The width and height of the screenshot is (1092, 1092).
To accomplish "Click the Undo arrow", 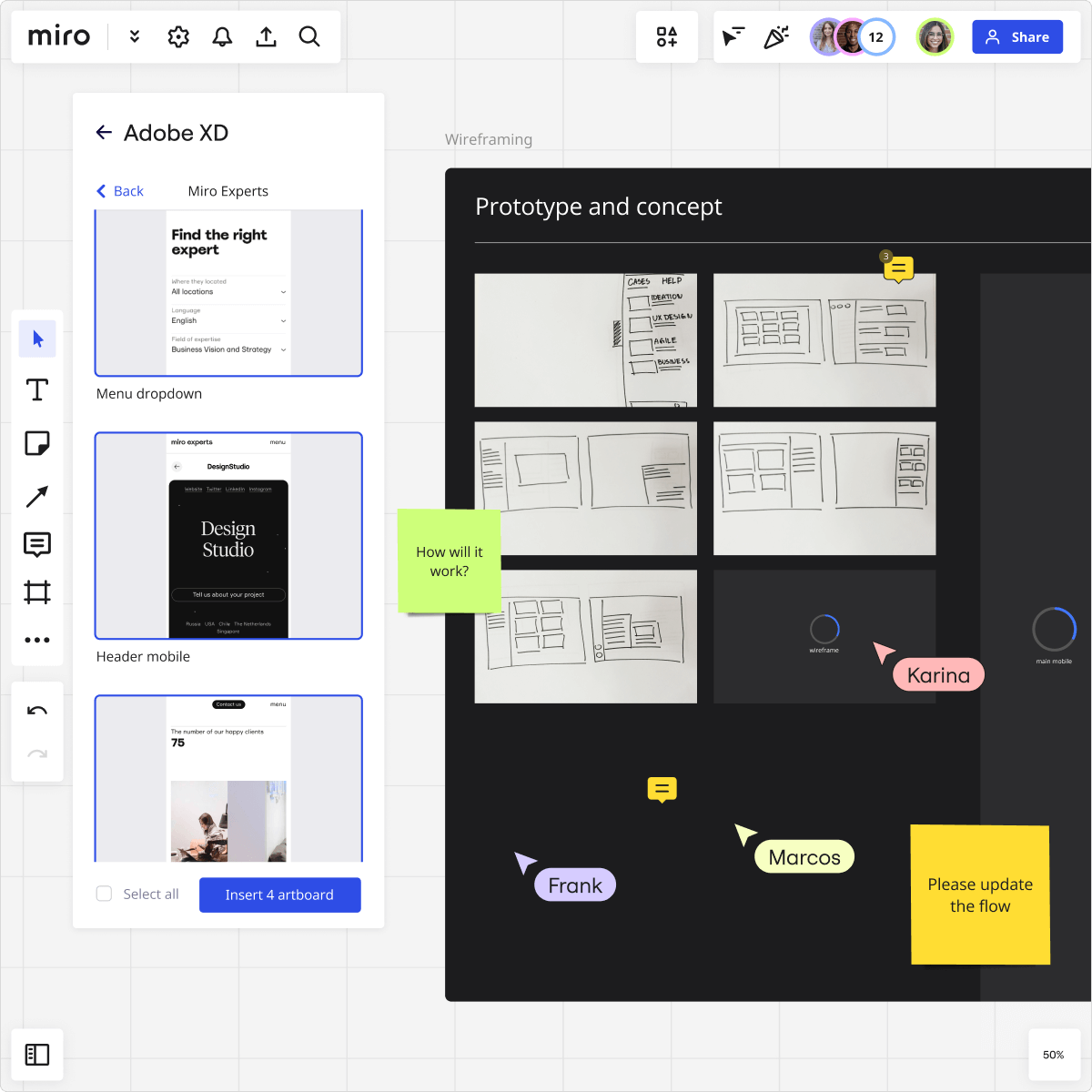I will [x=37, y=711].
